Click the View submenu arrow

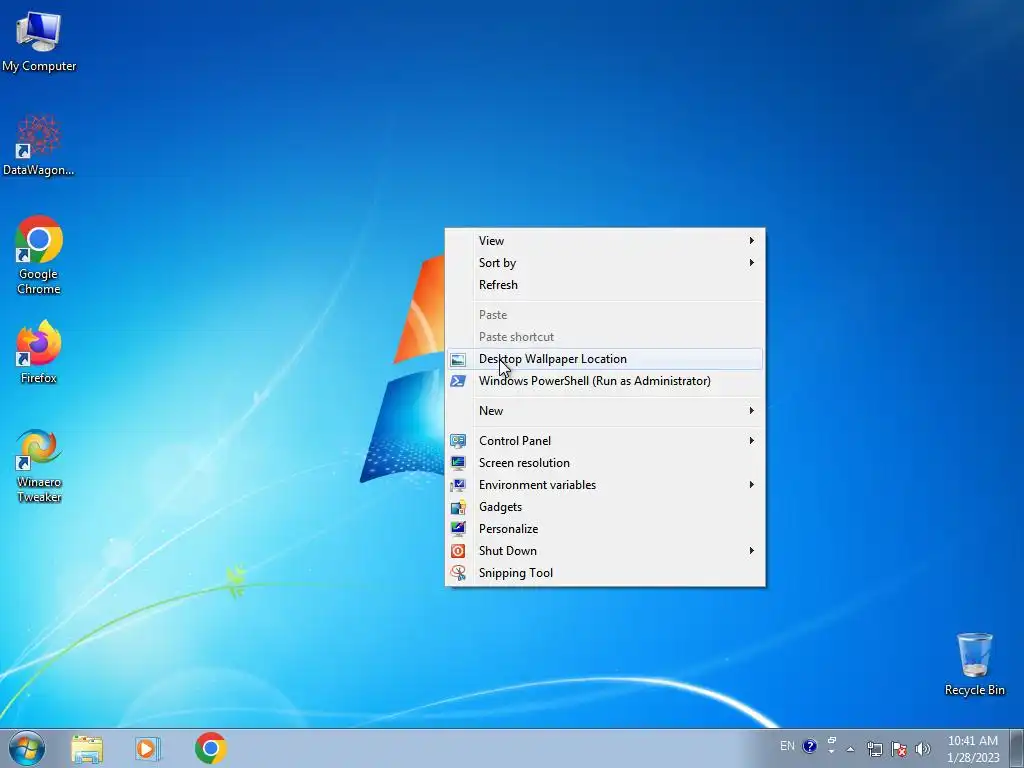752,241
